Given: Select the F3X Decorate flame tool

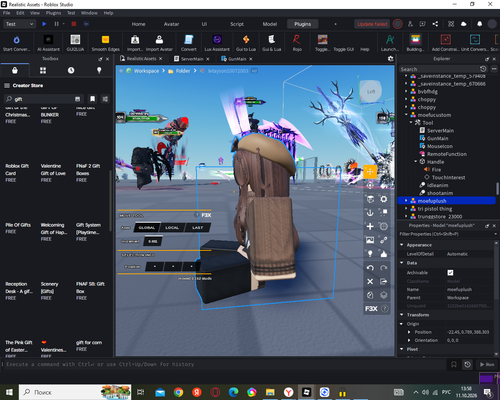Looking at the screenshot, I should point(384,254).
